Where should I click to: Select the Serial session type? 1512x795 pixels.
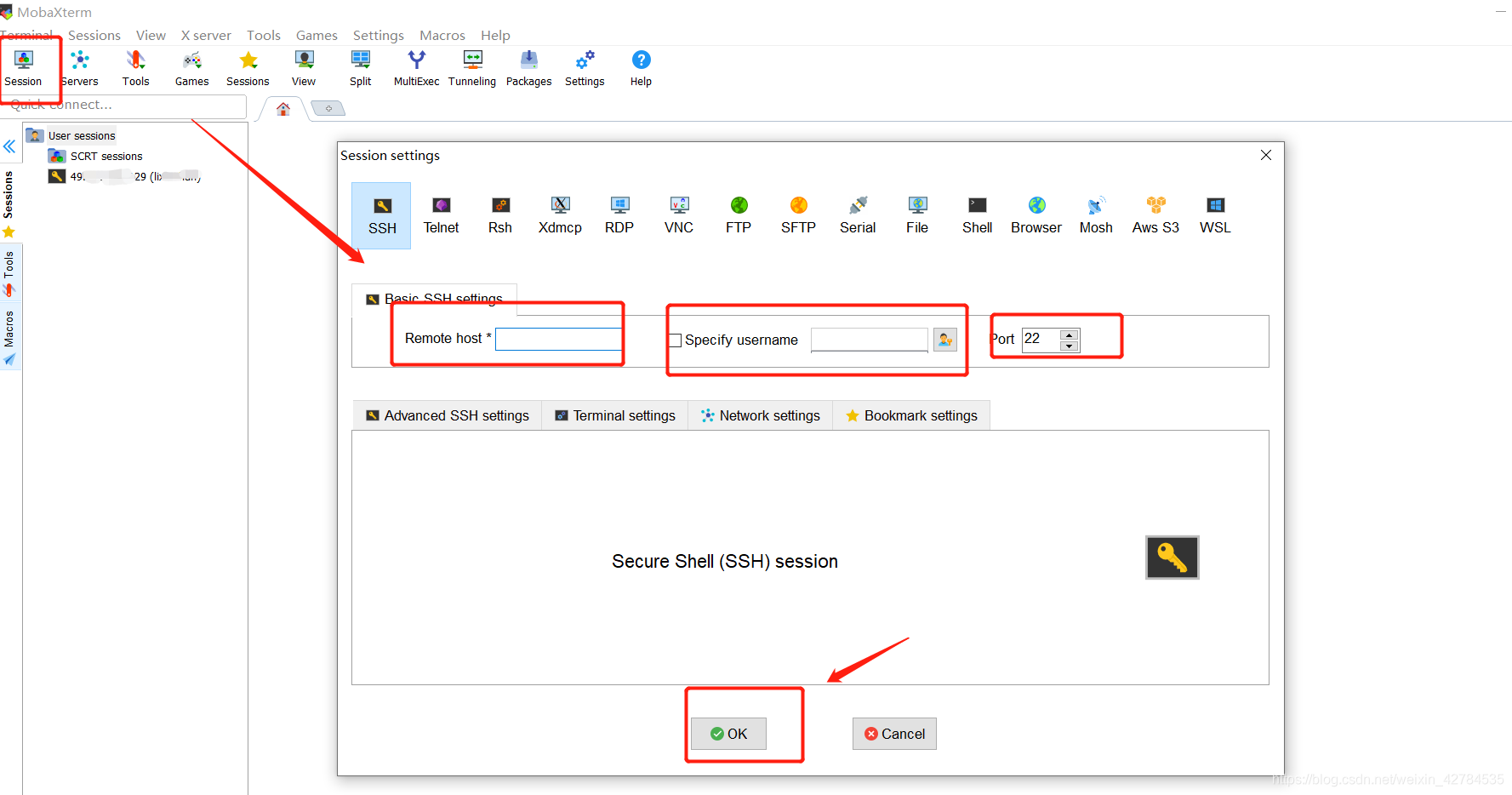(858, 215)
